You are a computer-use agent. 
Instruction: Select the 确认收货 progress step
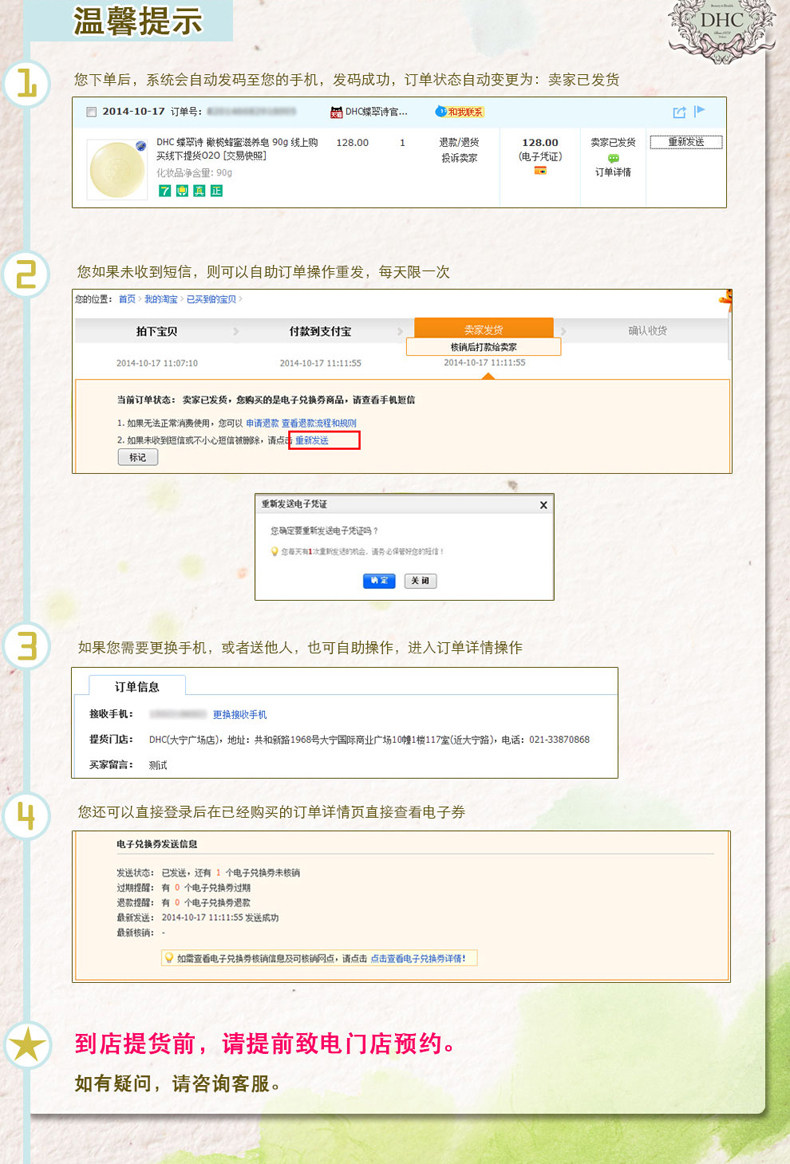647,331
